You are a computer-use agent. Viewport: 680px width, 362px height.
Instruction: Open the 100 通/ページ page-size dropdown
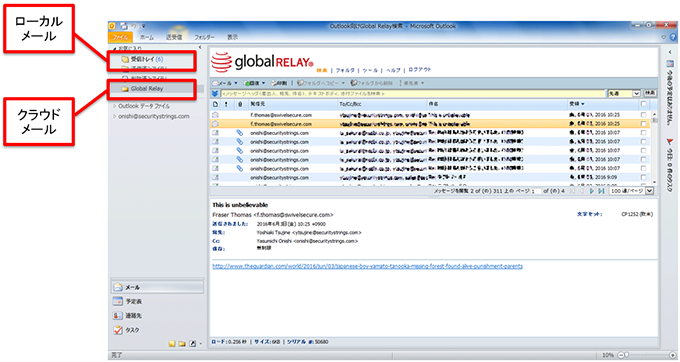pos(631,191)
